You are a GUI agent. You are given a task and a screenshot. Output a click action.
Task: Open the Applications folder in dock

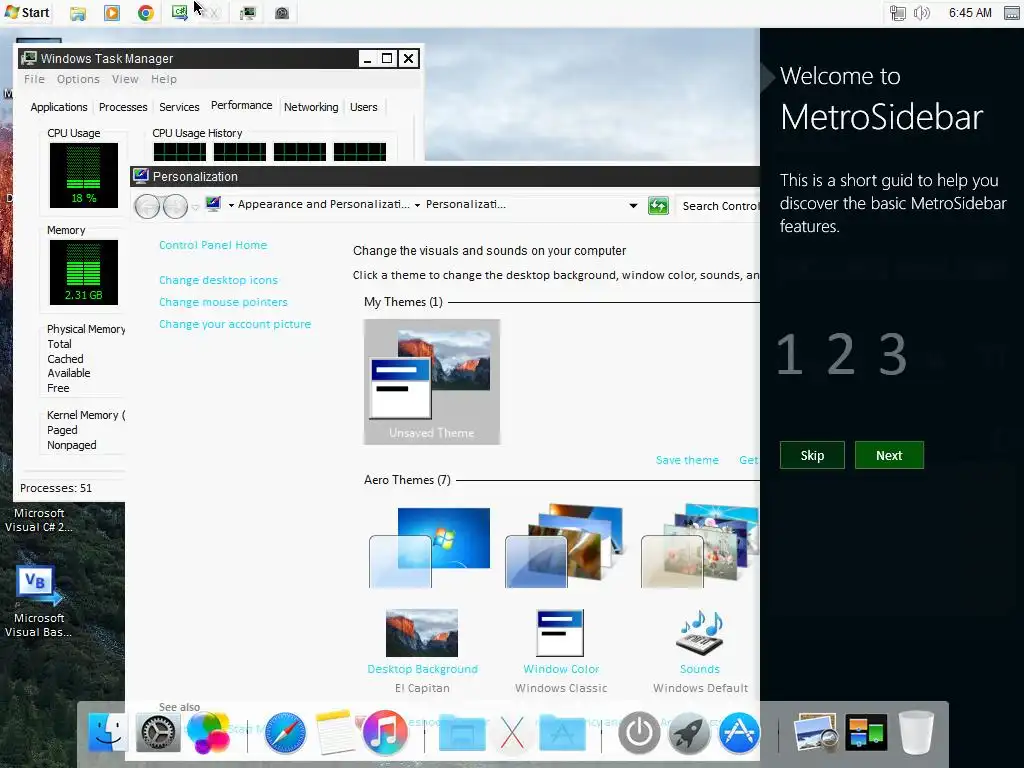pos(562,732)
